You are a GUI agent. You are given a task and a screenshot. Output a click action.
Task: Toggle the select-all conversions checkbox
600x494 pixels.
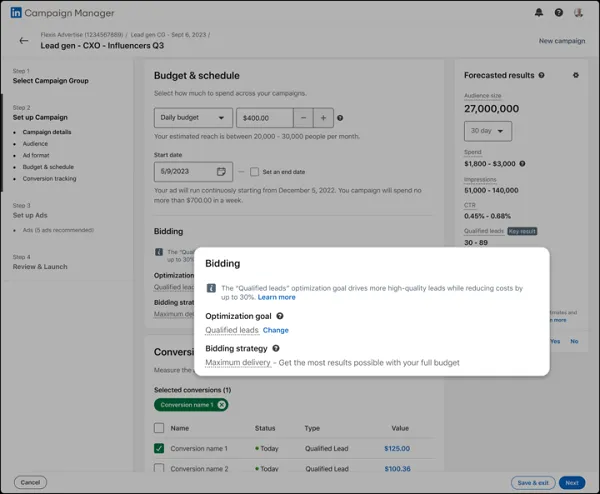159,428
